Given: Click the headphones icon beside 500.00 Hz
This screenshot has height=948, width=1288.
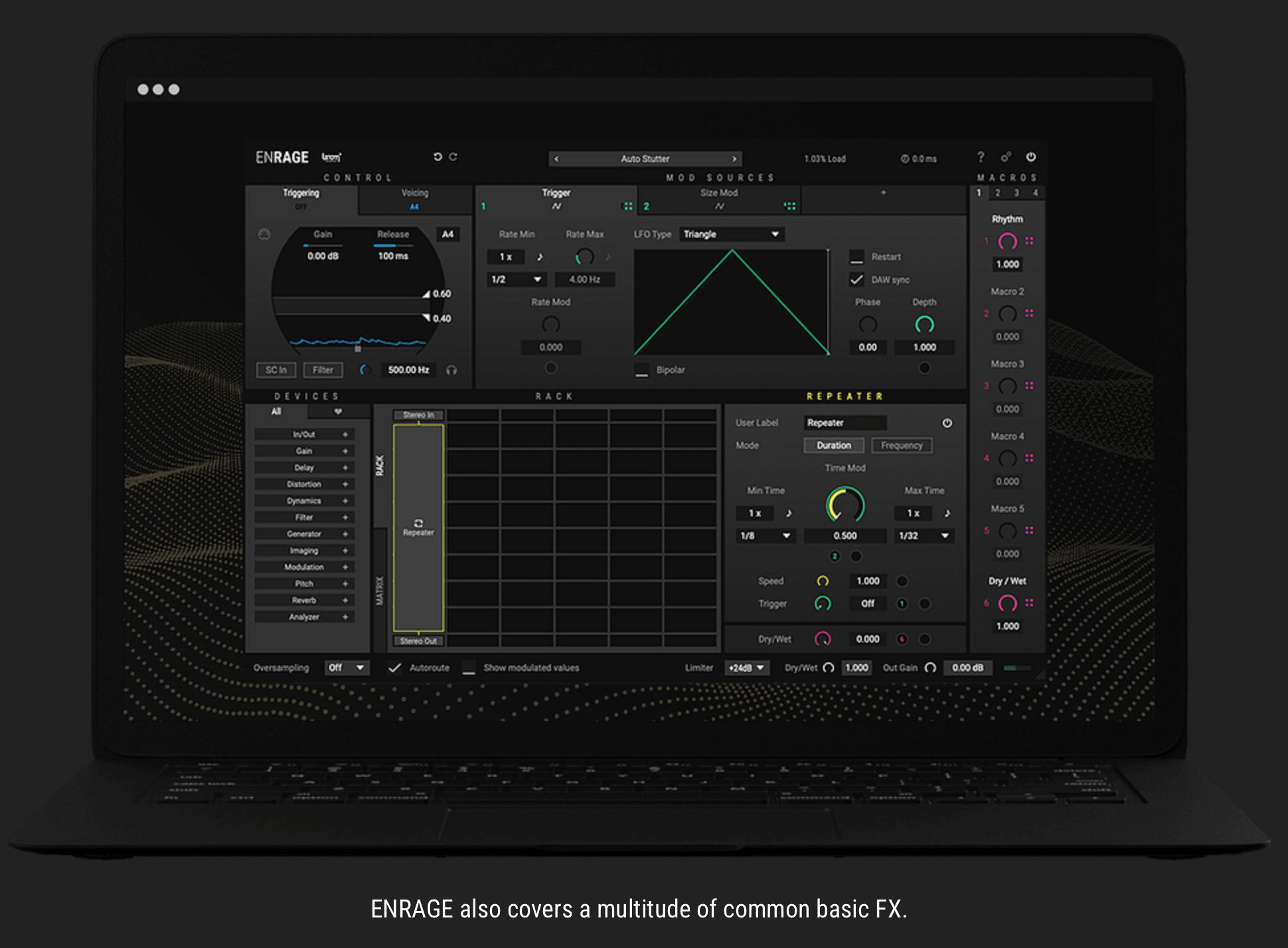Looking at the screenshot, I should point(451,370).
